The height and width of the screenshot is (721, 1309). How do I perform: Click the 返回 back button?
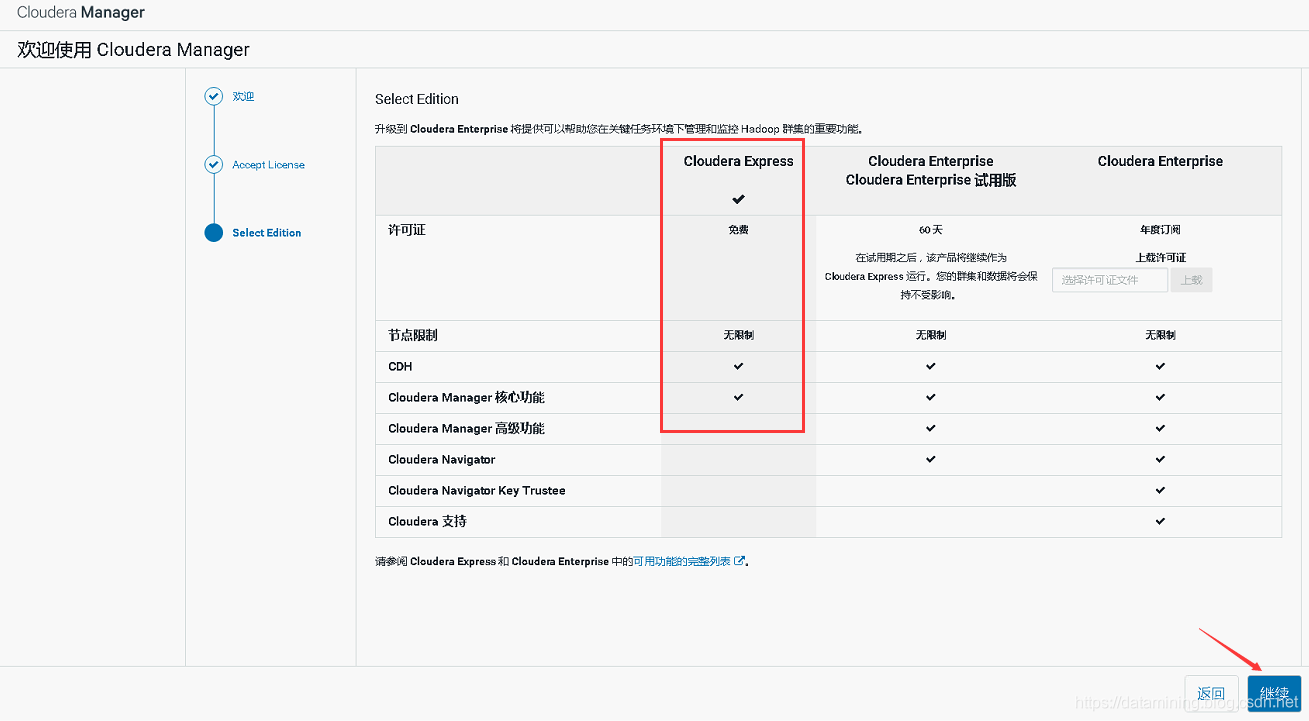tap(1211, 693)
